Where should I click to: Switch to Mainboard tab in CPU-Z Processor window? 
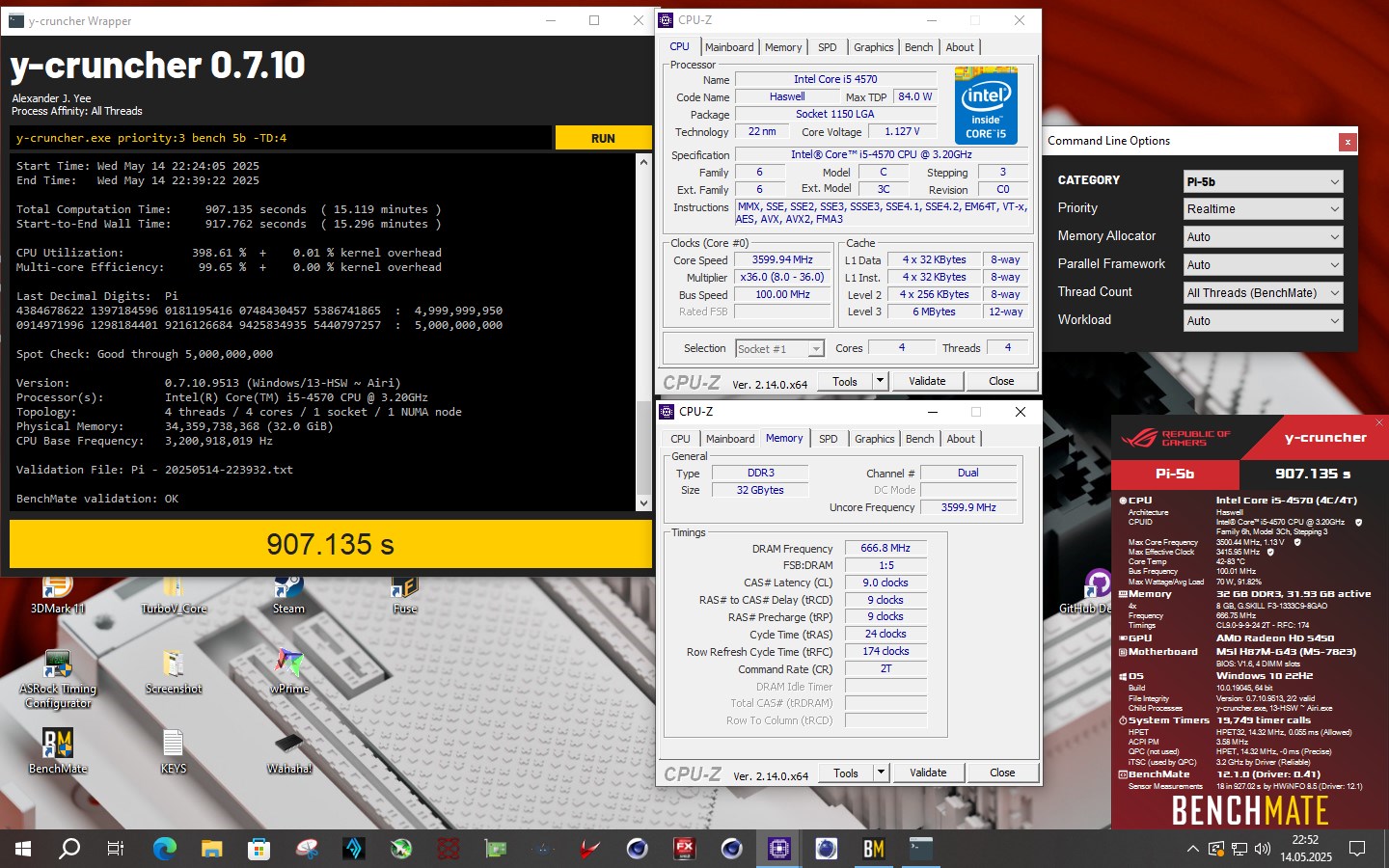[x=729, y=47]
